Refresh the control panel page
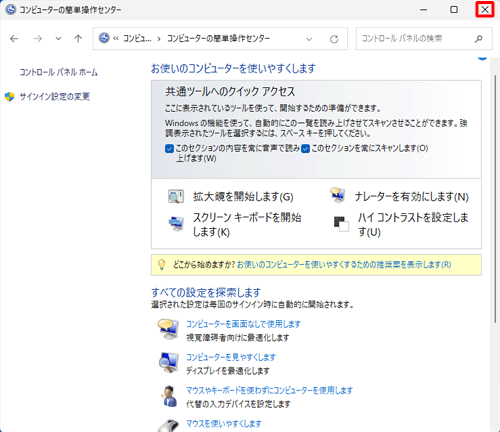Image resolution: width=500 pixels, height=432 pixels. (x=334, y=39)
